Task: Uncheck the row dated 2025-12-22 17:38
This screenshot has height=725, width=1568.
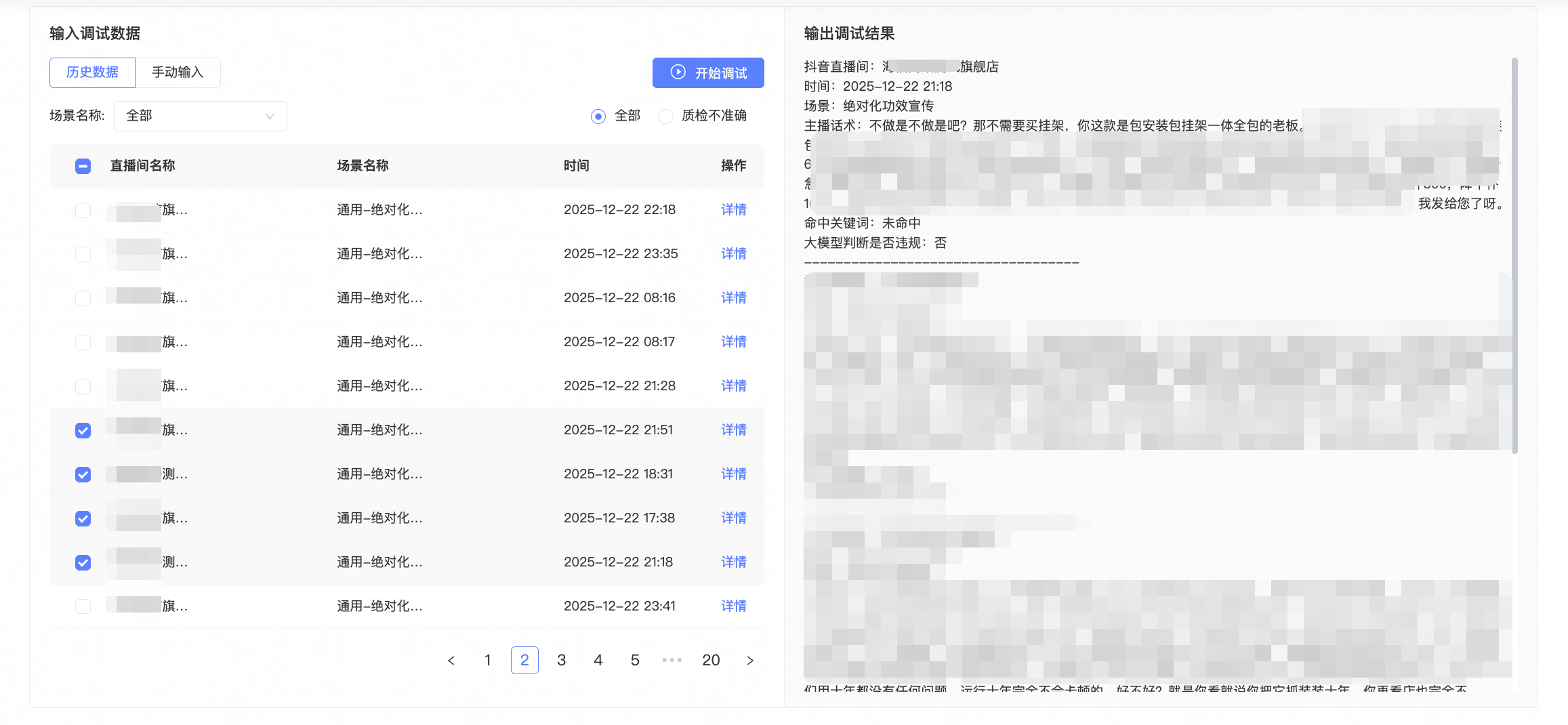Action: pyautogui.click(x=83, y=518)
